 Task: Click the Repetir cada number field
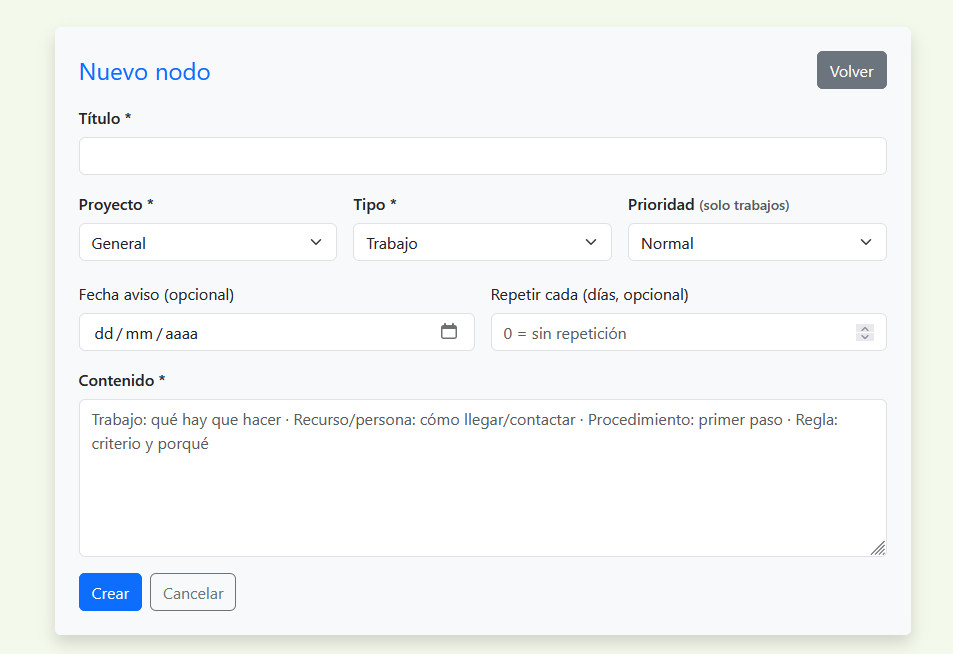pyautogui.click(x=689, y=332)
